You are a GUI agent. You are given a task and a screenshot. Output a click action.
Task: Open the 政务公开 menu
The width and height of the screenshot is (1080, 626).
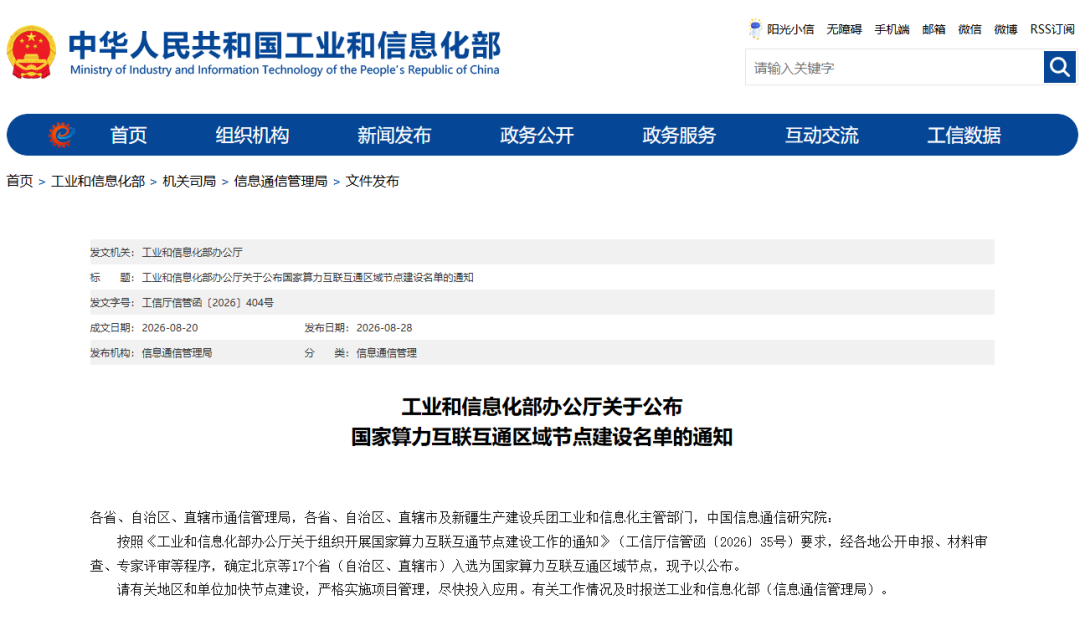pos(537,135)
